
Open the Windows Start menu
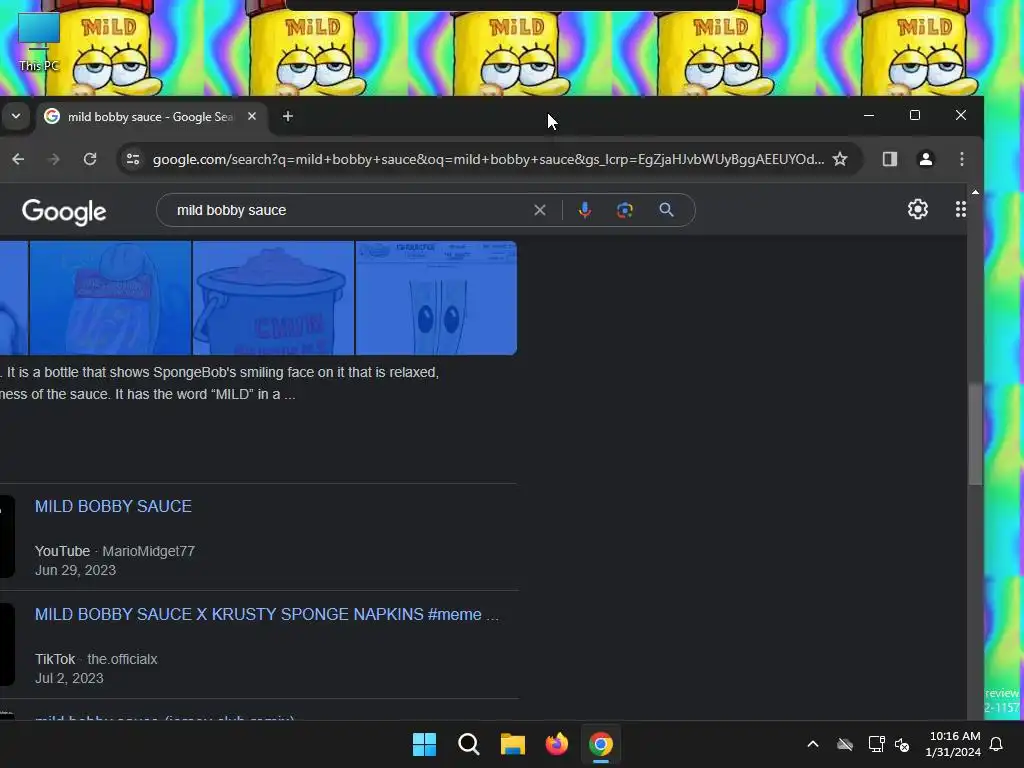pyautogui.click(x=424, y=744)
